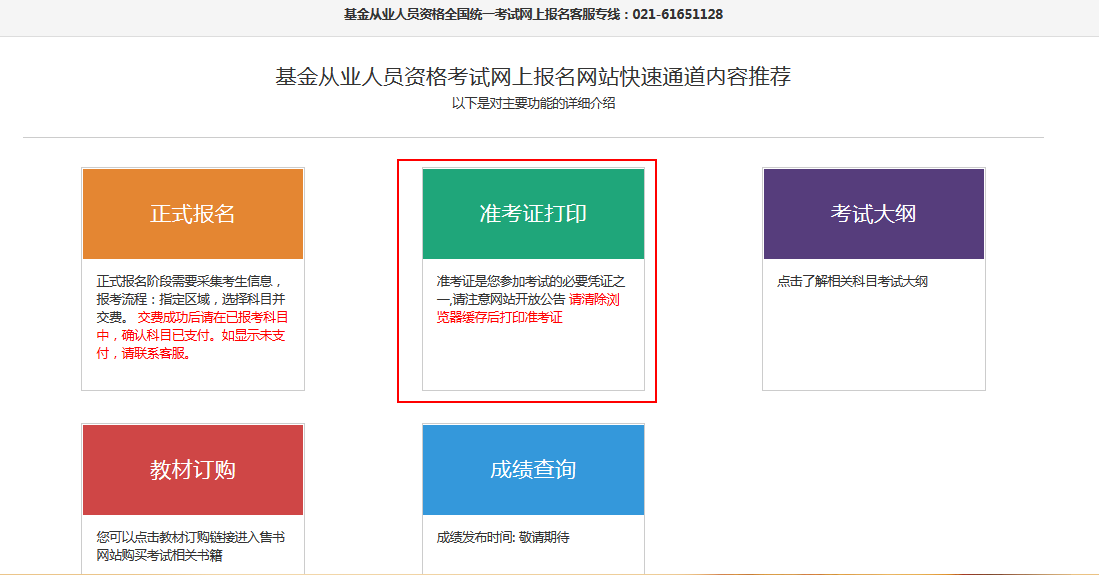The width and height of the screenshot is (1099, 575).
Task: Click 准考证是您参加考试的必要凭证 description
Action: tap(530, 282)
